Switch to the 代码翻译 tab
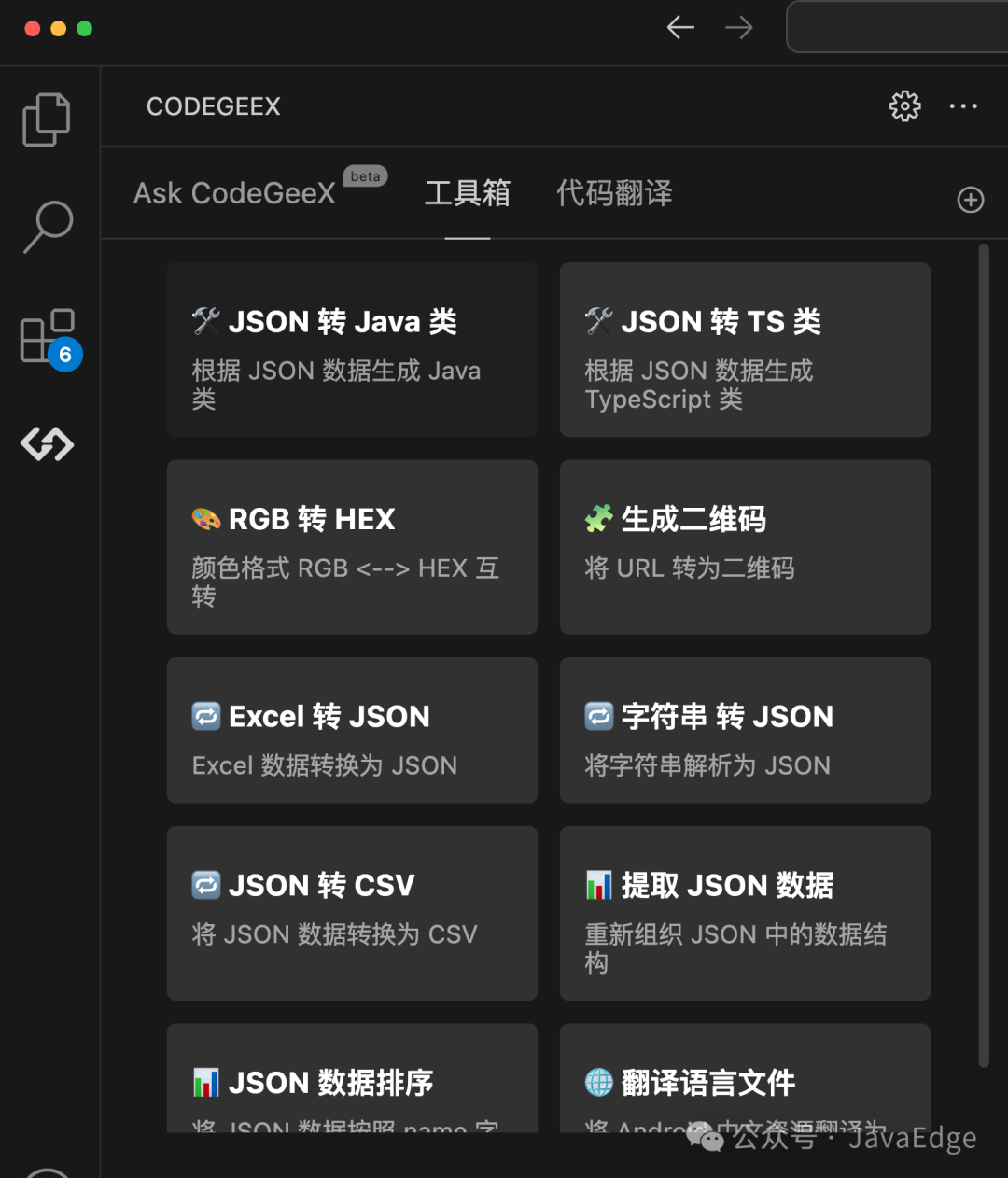The width and height of the screenshot is (1008, 1178). click(x=614, y=193)
